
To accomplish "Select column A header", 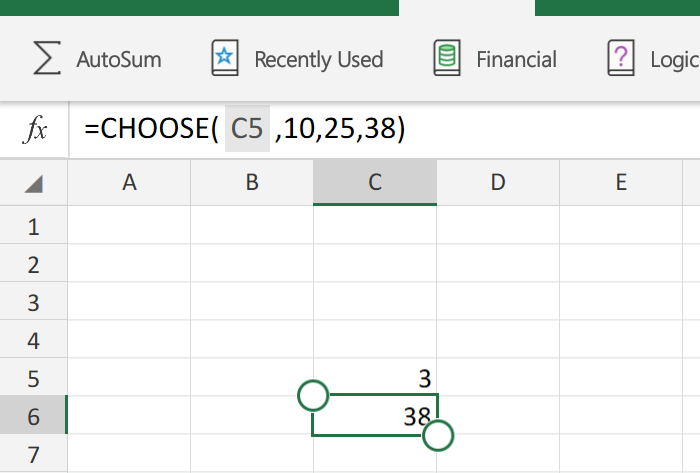I will pos(129,183).
